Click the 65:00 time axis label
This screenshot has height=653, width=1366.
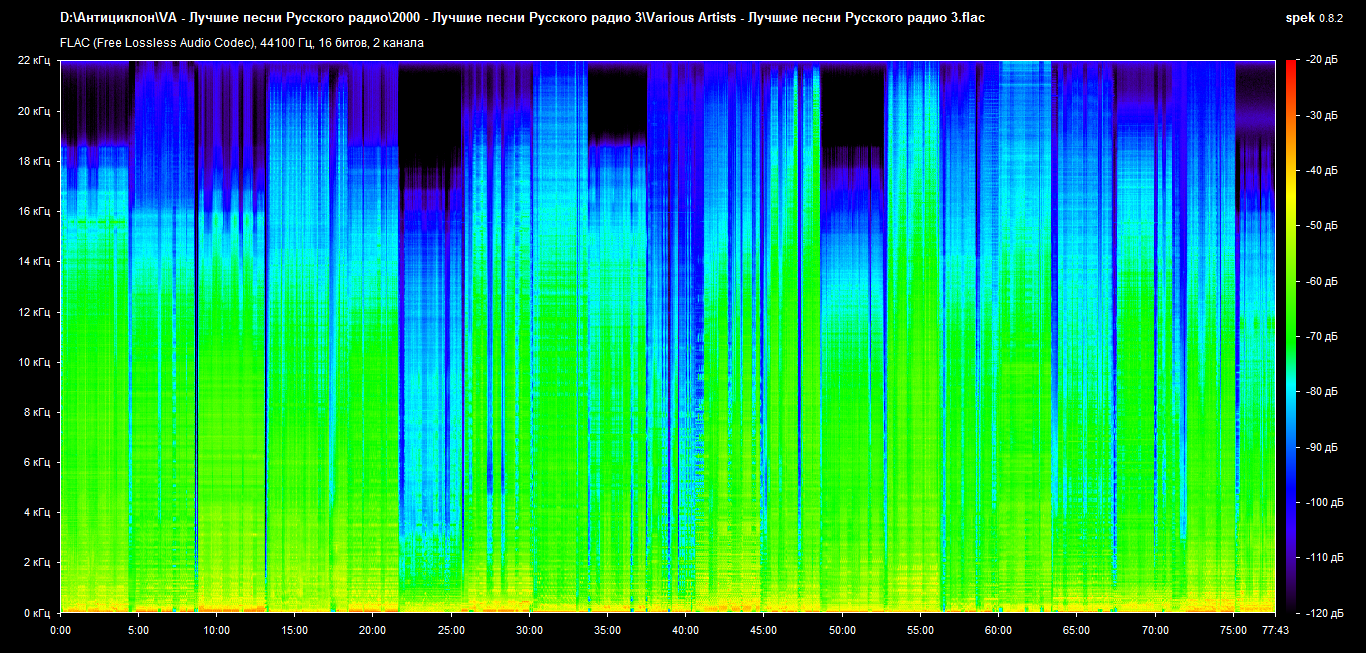point(1076,630)
